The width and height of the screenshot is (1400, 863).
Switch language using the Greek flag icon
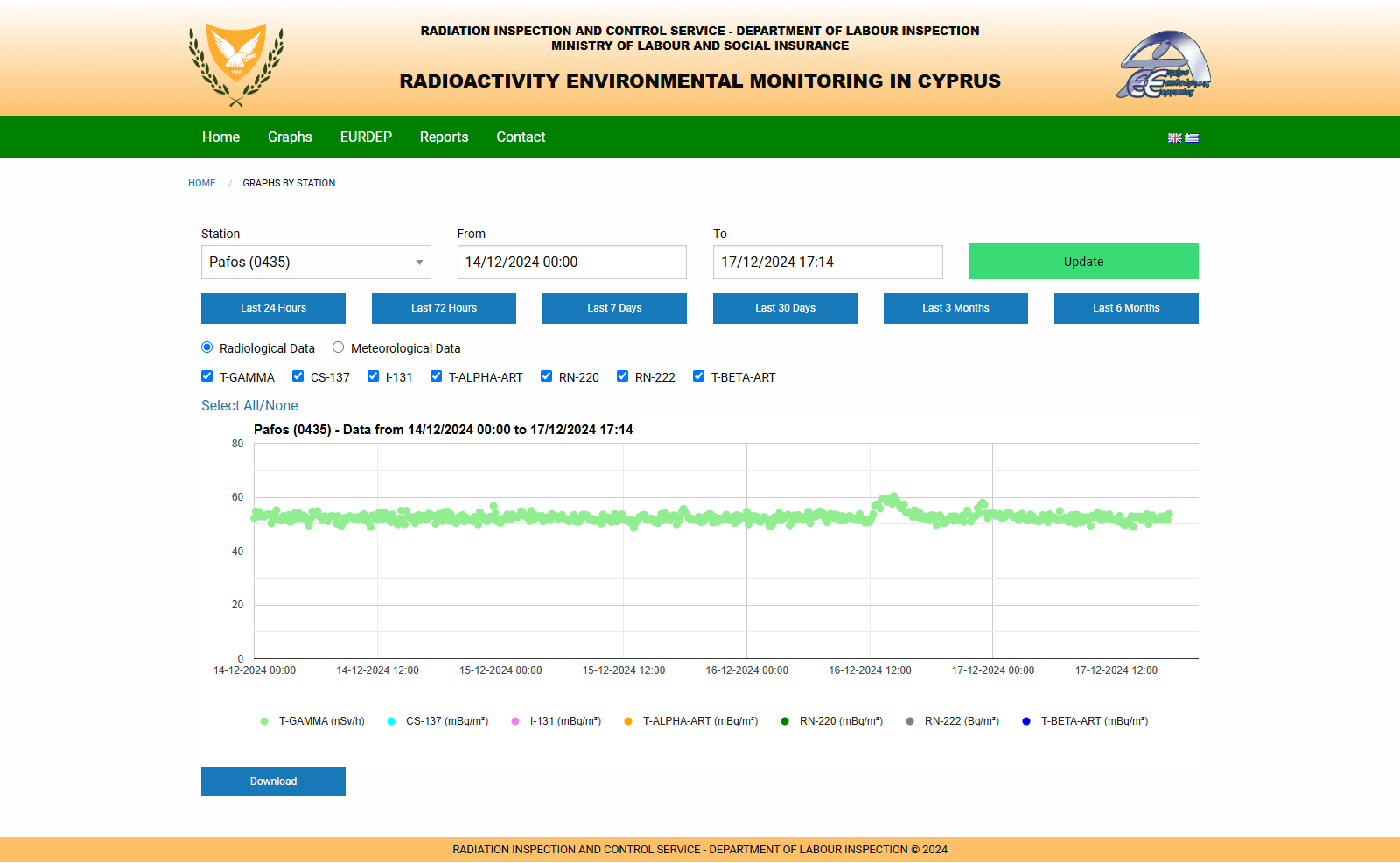(1192, 137)
